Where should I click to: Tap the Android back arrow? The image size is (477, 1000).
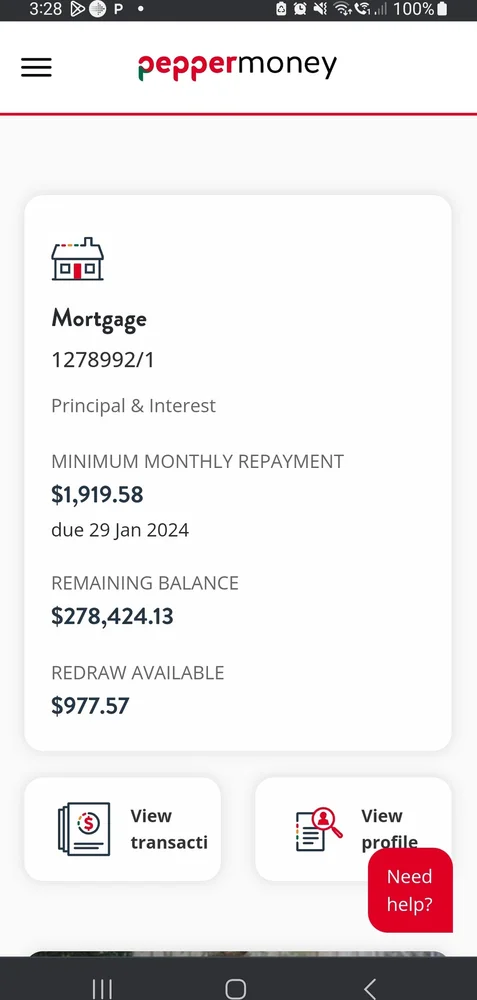tap(370, 989)
